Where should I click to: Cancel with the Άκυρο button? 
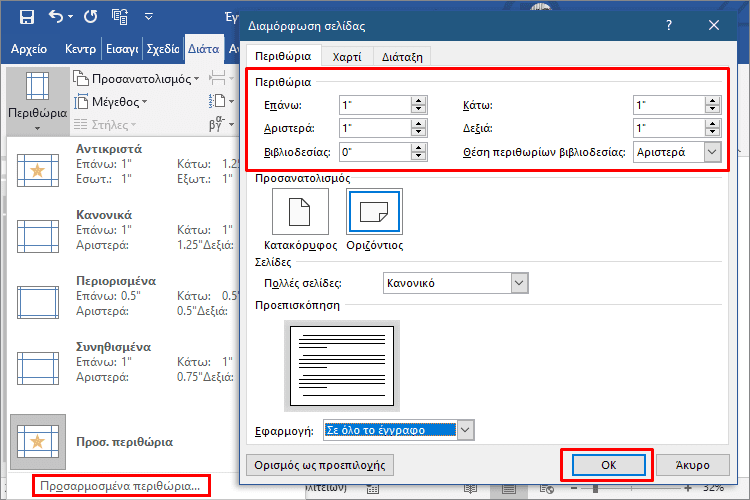693,465
